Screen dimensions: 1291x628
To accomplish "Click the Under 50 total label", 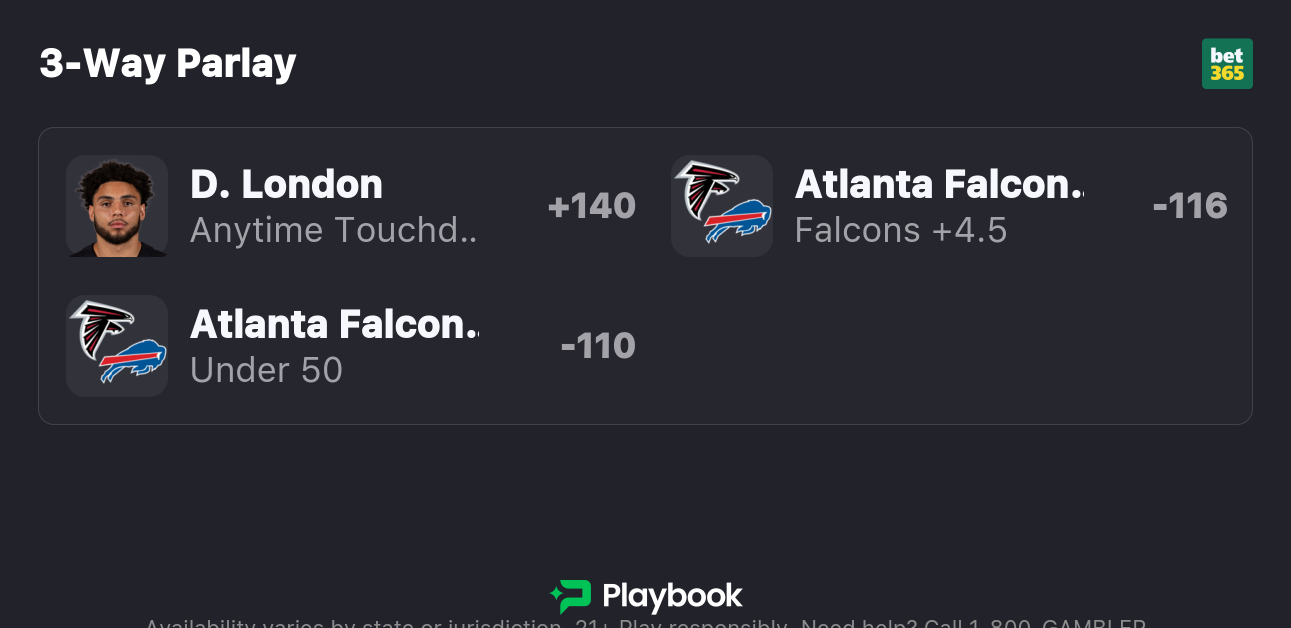I will click(x=266, y=370).
